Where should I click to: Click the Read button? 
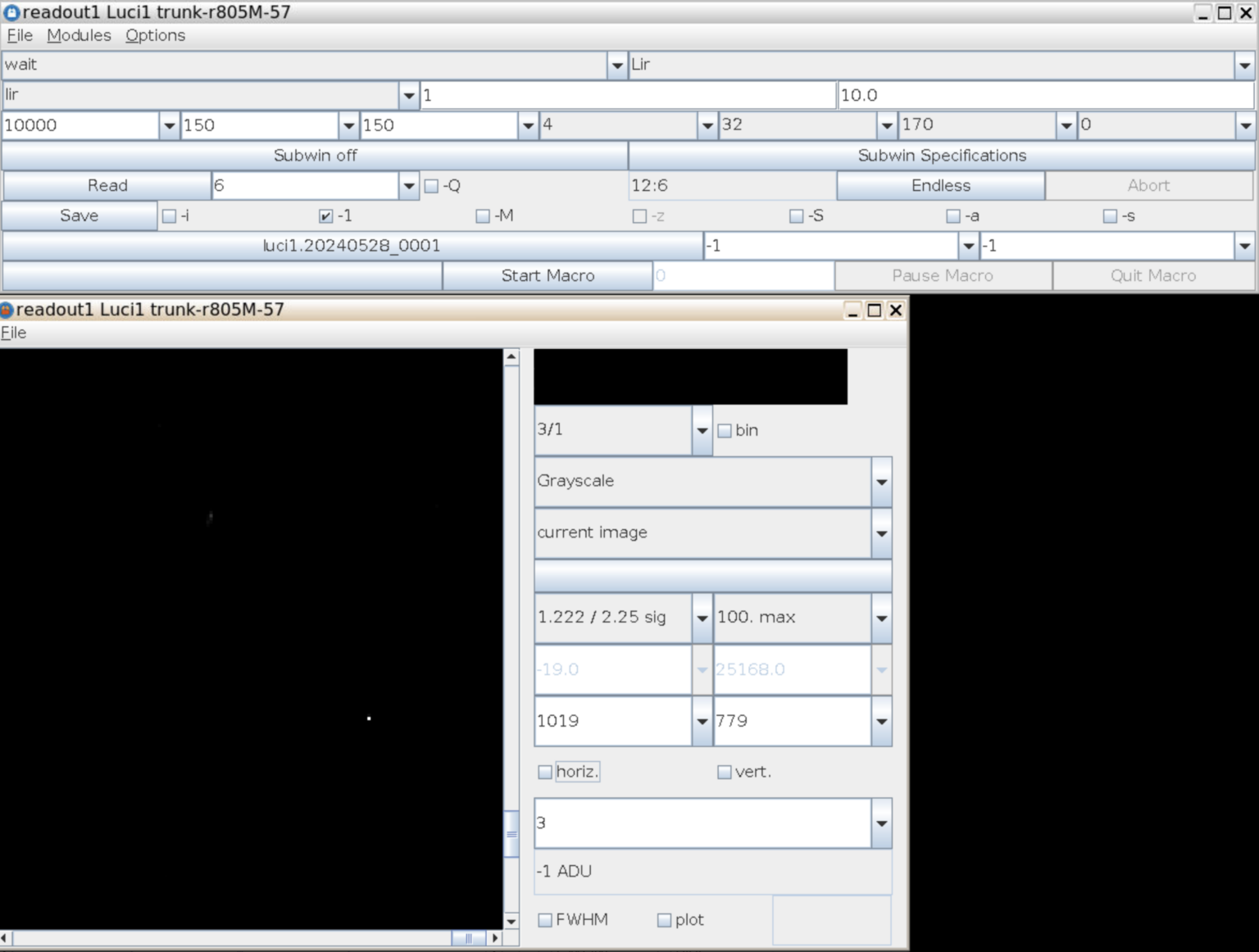pos(107,186)
